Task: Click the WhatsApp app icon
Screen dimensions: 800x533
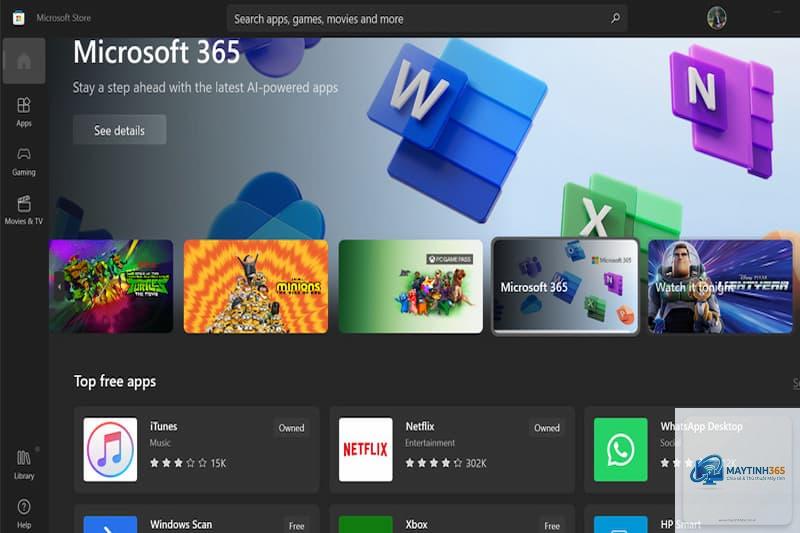Action: coord(620,449)
